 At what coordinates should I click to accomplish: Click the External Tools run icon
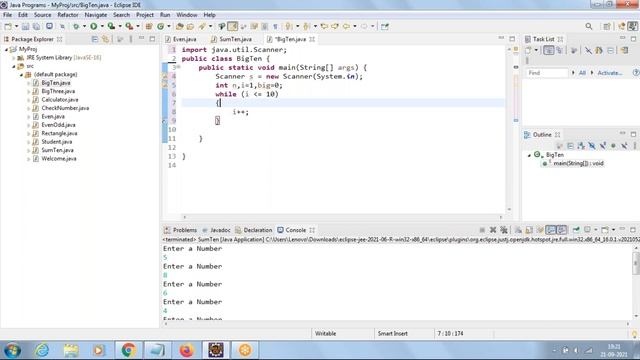point(129,27)
